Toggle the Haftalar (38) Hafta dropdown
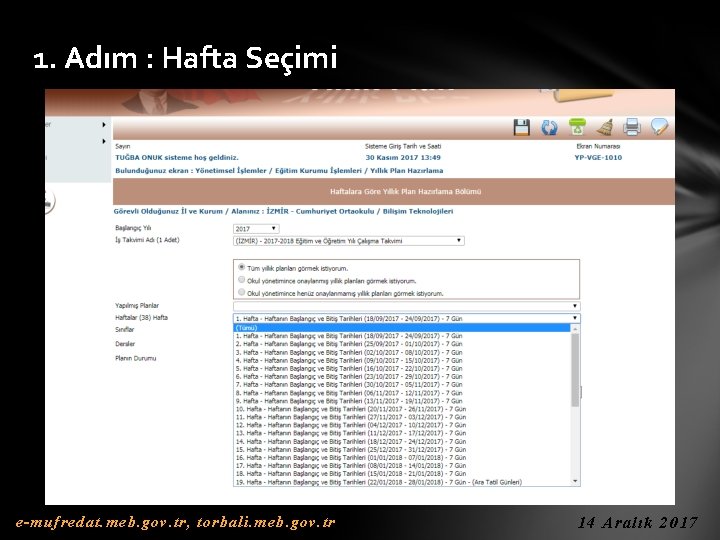The height and width of the screenshot is (540, 720). [406, 318]
